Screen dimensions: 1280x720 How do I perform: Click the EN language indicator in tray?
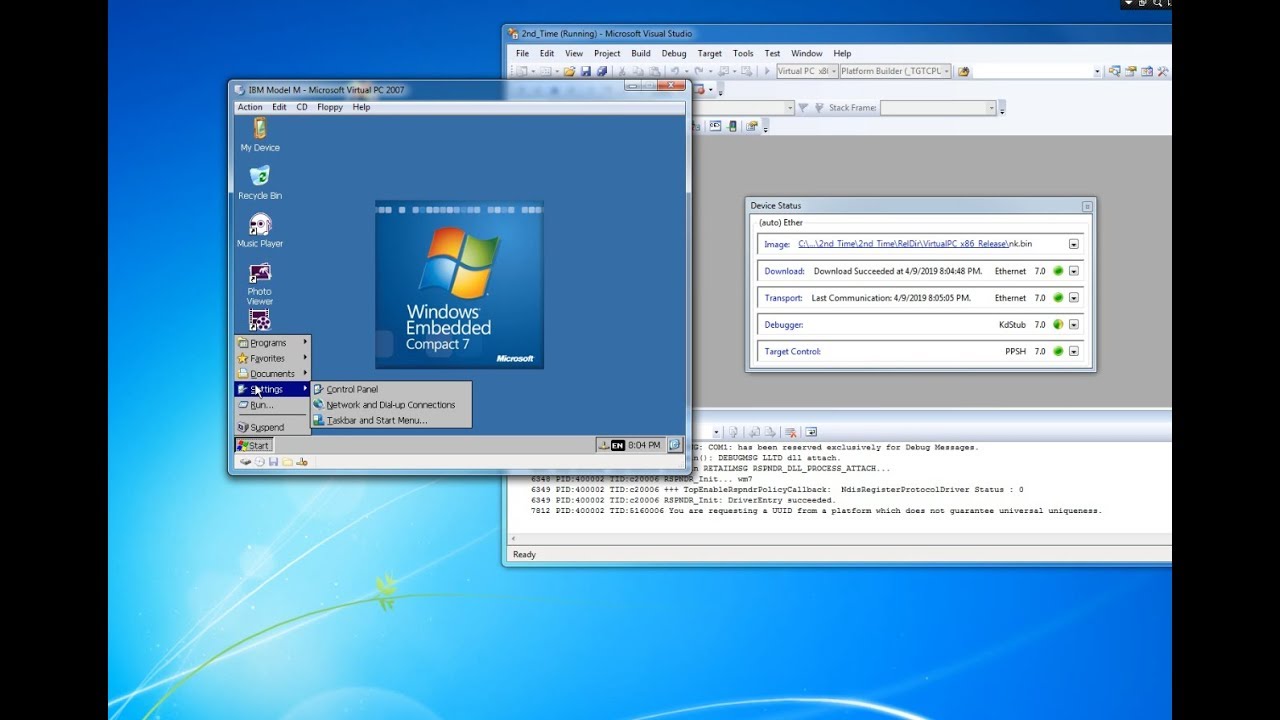click(617, 445)
